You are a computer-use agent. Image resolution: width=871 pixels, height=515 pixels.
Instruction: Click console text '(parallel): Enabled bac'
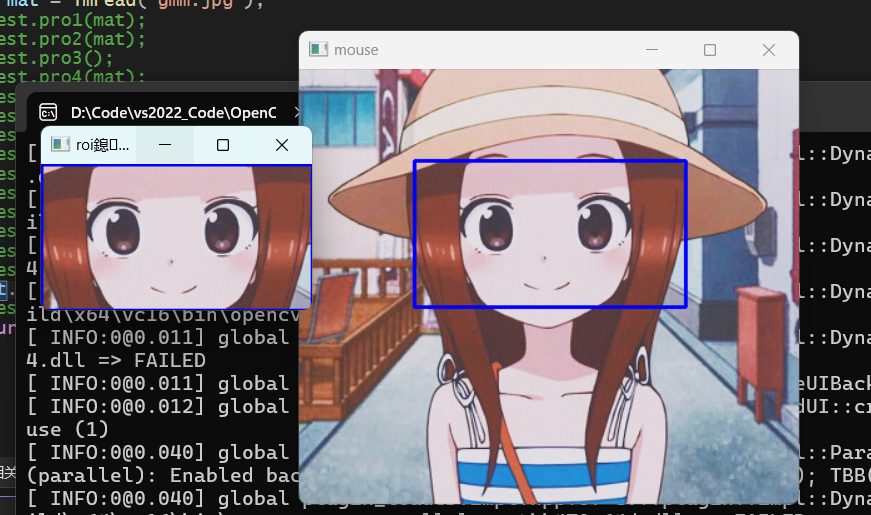[x=163, y=476]
